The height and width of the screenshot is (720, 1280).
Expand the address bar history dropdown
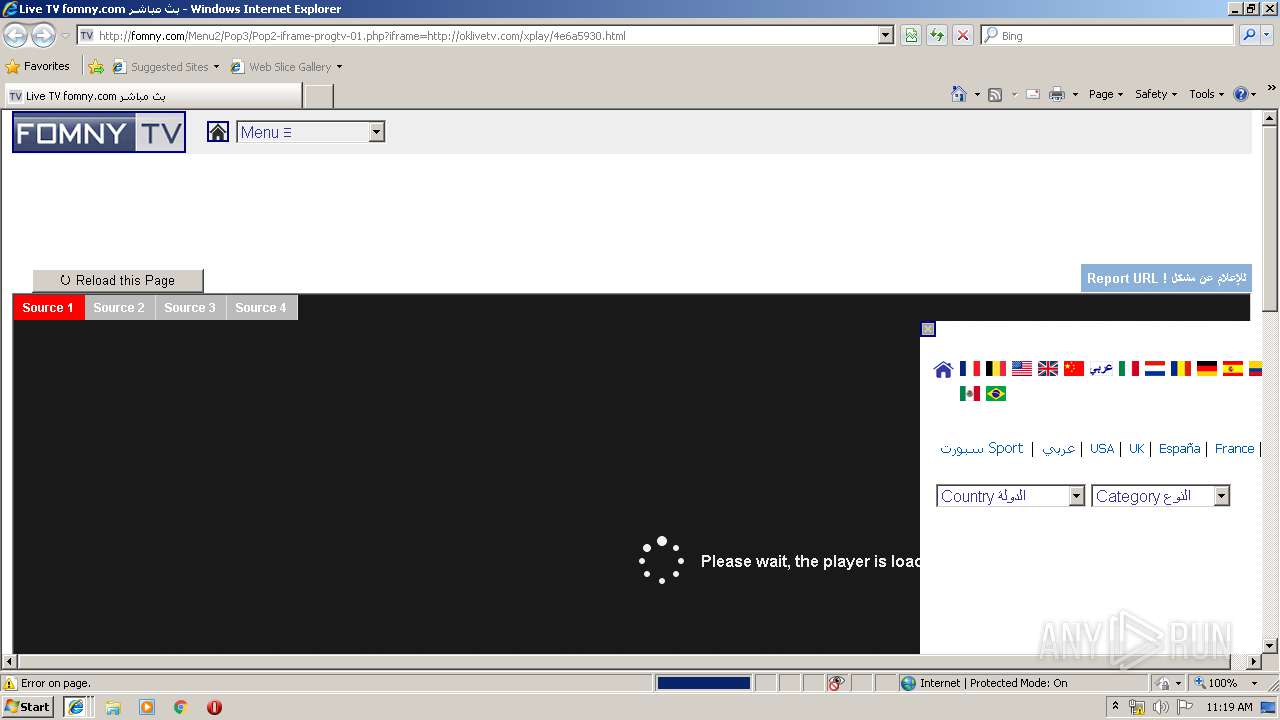pyautogui.click(x=886, y=35)
